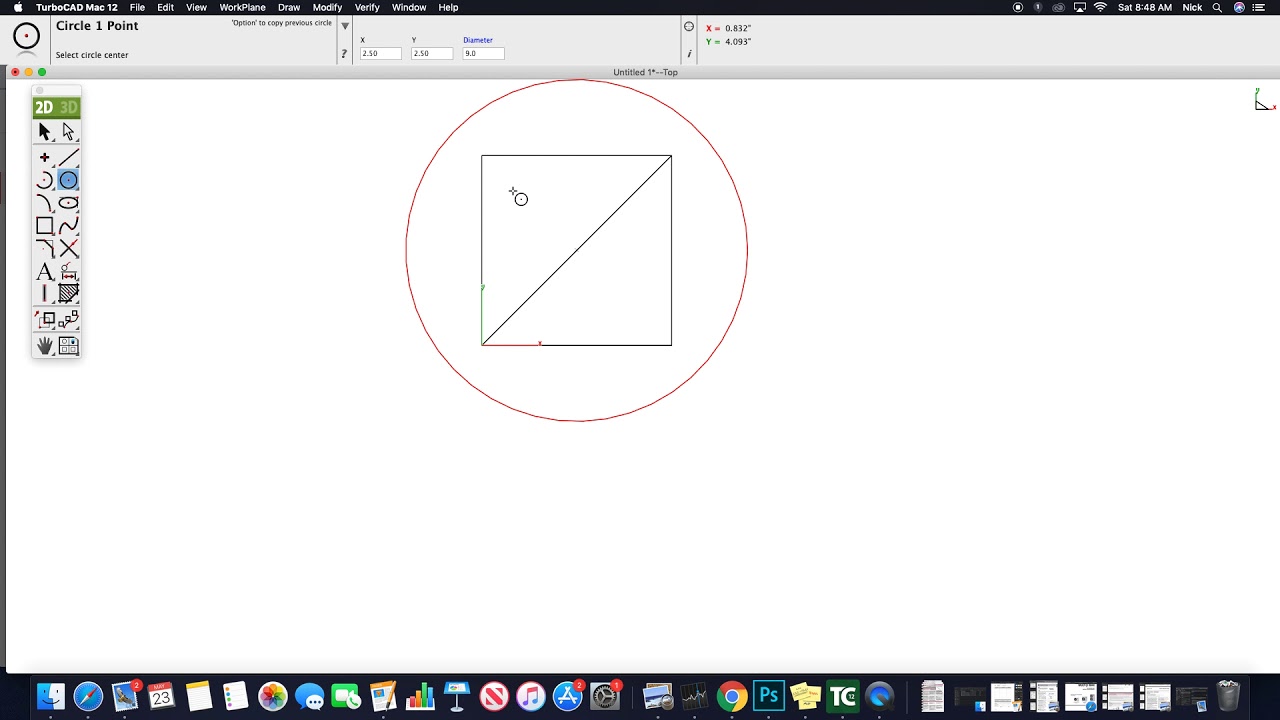Click the question mark help icon
Viewport: 1280px width, 720px height.
344,54
